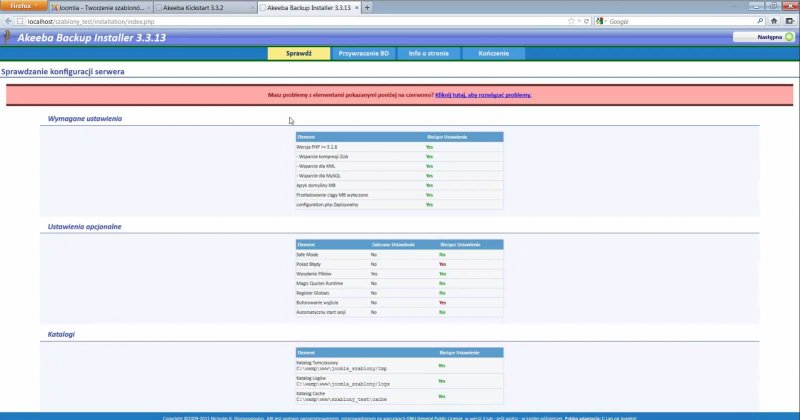Click the Akeeba logo icon in header
This screenshot has height=420, width=800.
7,37
